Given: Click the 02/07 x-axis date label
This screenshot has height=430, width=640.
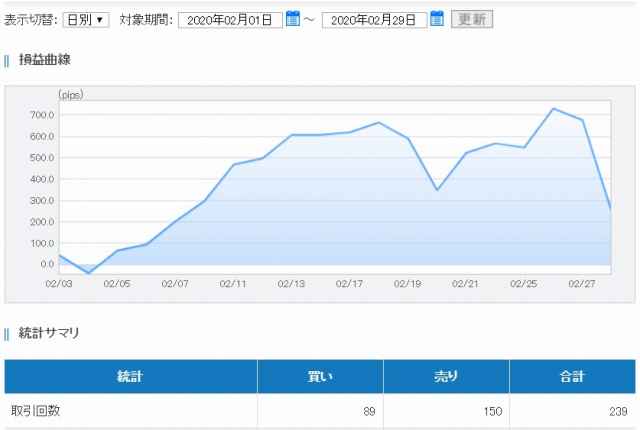Looking at the screenshot, I should point(175,284).
